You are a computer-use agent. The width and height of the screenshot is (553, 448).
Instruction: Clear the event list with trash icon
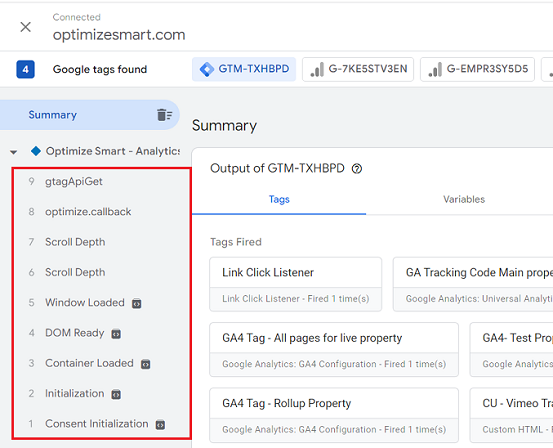[164, 115]
